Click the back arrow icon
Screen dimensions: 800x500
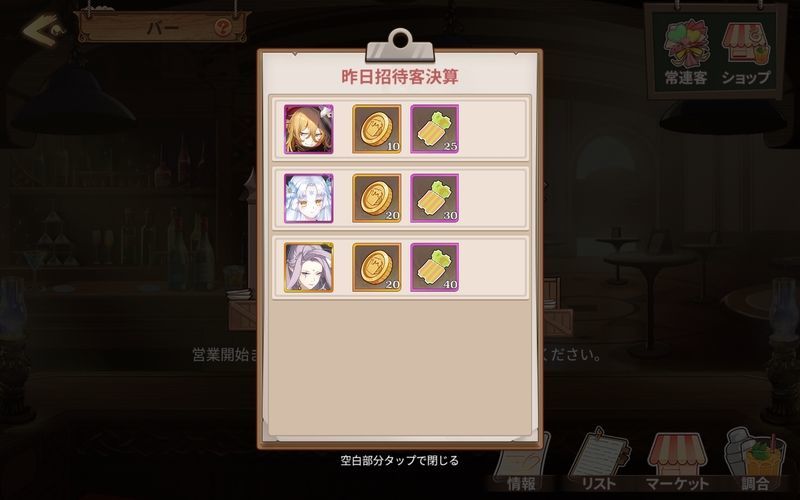point(43,30)
